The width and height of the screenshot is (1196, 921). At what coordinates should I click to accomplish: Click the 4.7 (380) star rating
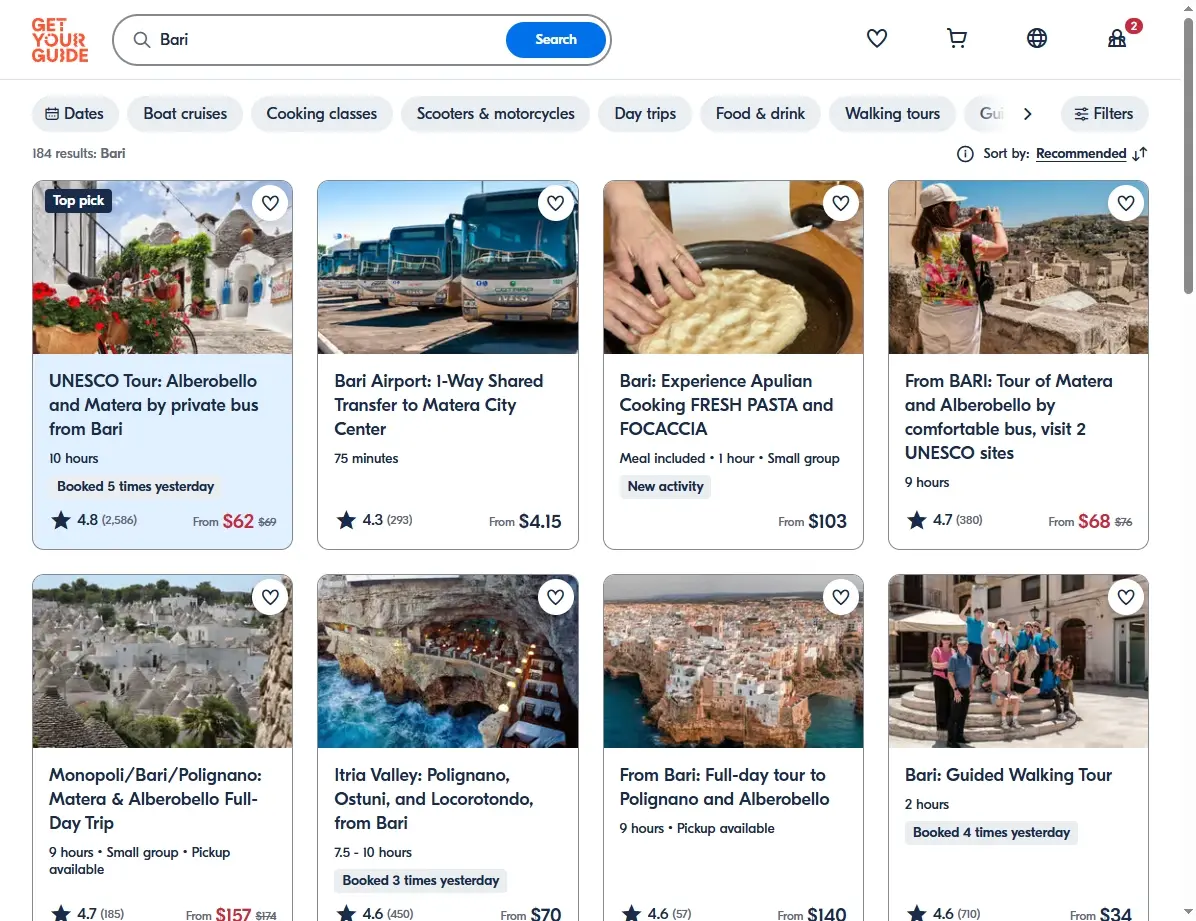pyautogui.click(x=944, y=520)
